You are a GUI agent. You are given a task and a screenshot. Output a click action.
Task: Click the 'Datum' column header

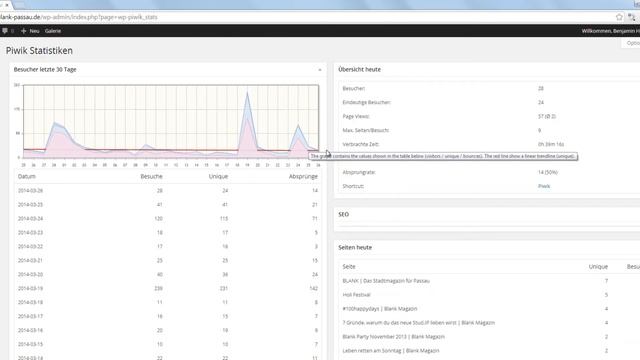pos(27,176)
